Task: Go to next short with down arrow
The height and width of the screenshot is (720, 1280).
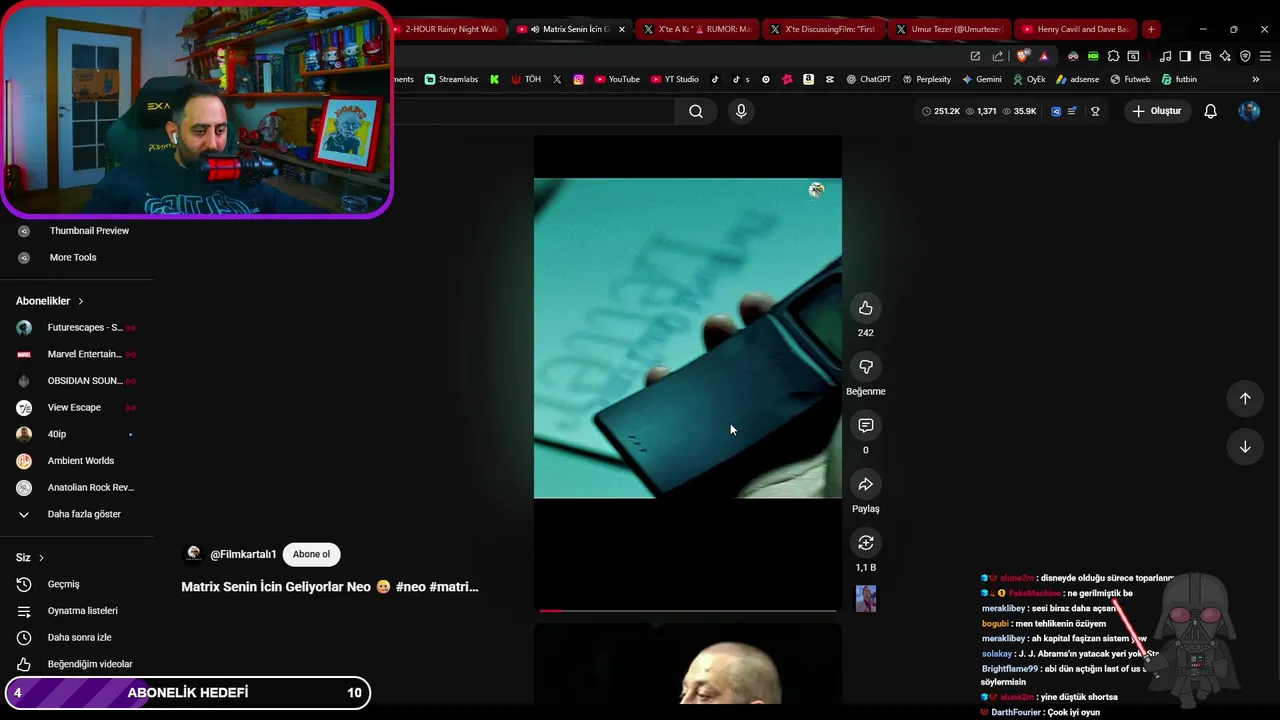Action: pos(1245,447)
